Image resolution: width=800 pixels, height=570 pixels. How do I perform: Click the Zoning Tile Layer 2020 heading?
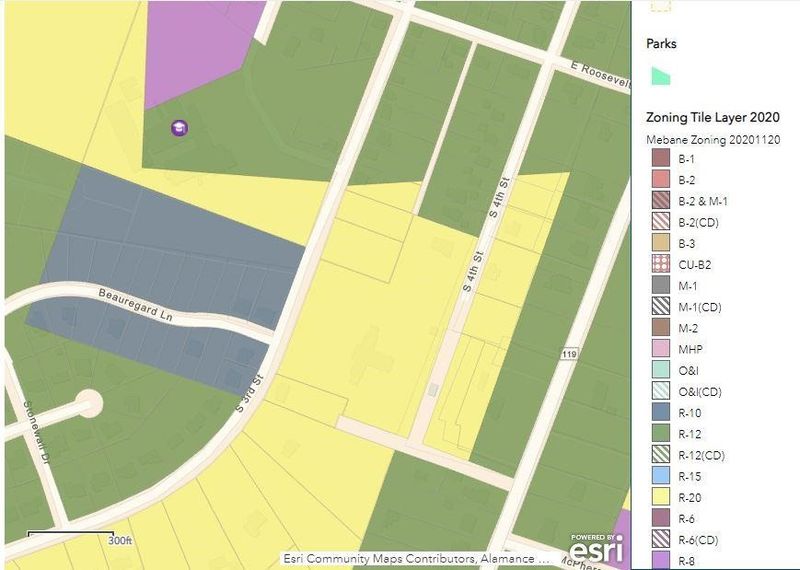713,117
